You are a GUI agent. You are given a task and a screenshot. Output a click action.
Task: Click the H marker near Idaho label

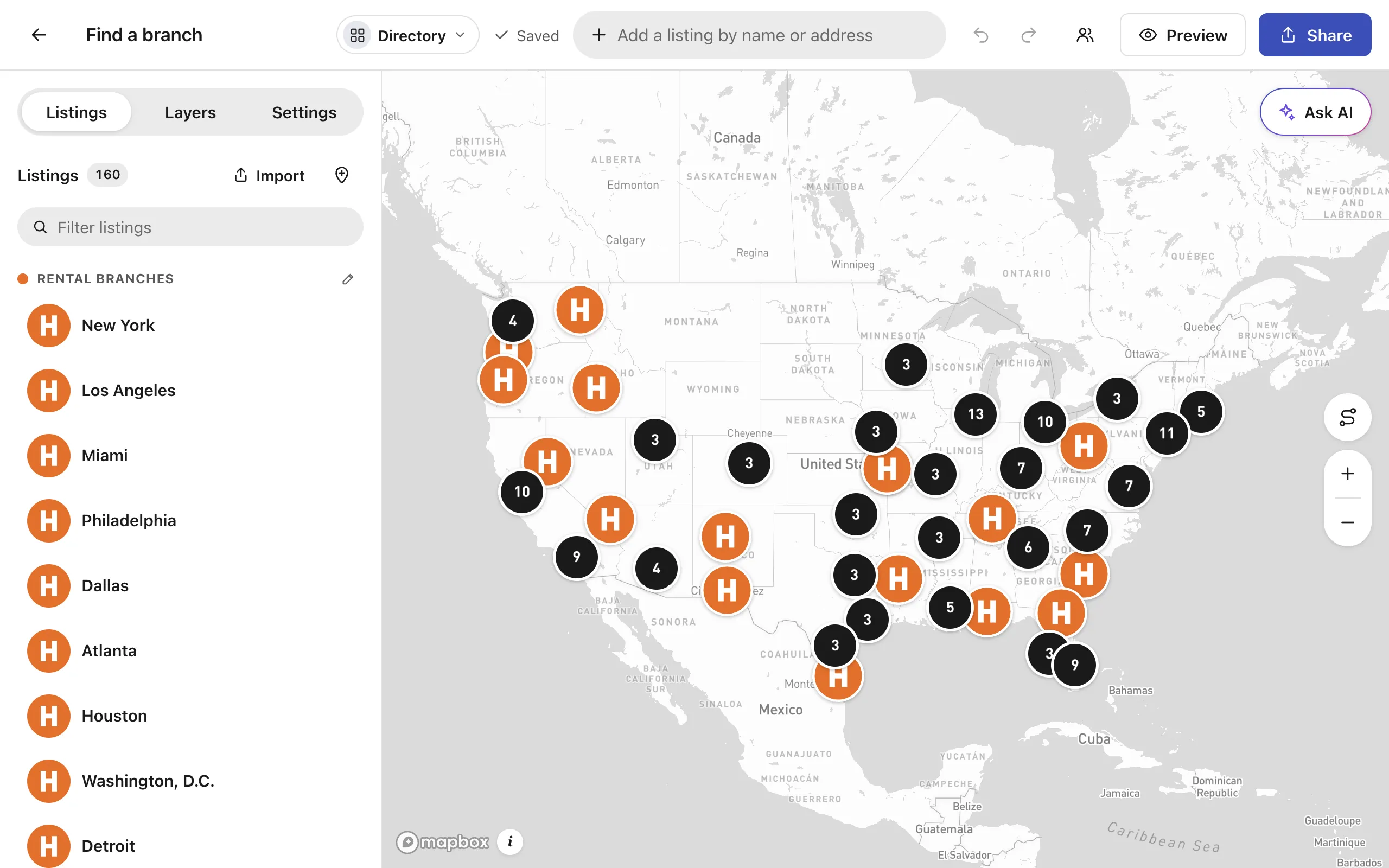click(x=596, y=388)
